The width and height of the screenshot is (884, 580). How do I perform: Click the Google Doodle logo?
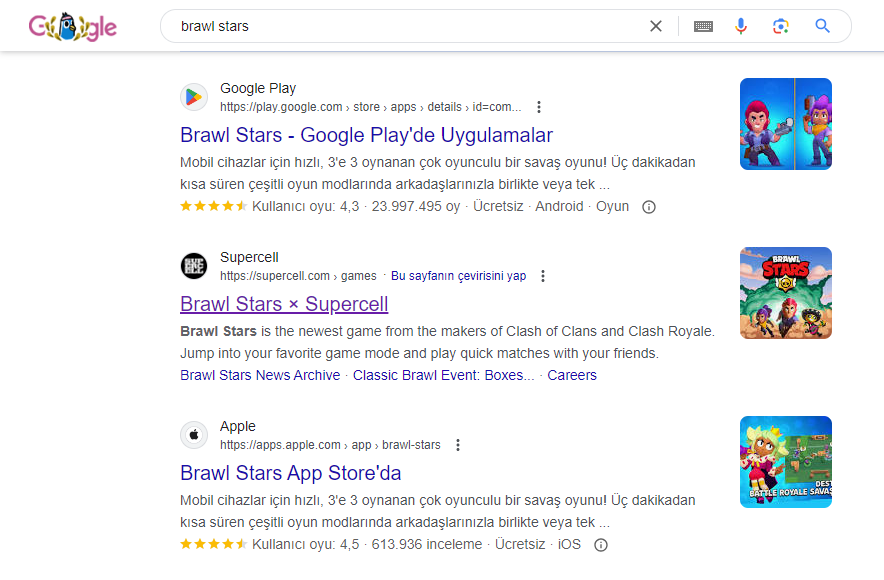(x=72, y=26)
